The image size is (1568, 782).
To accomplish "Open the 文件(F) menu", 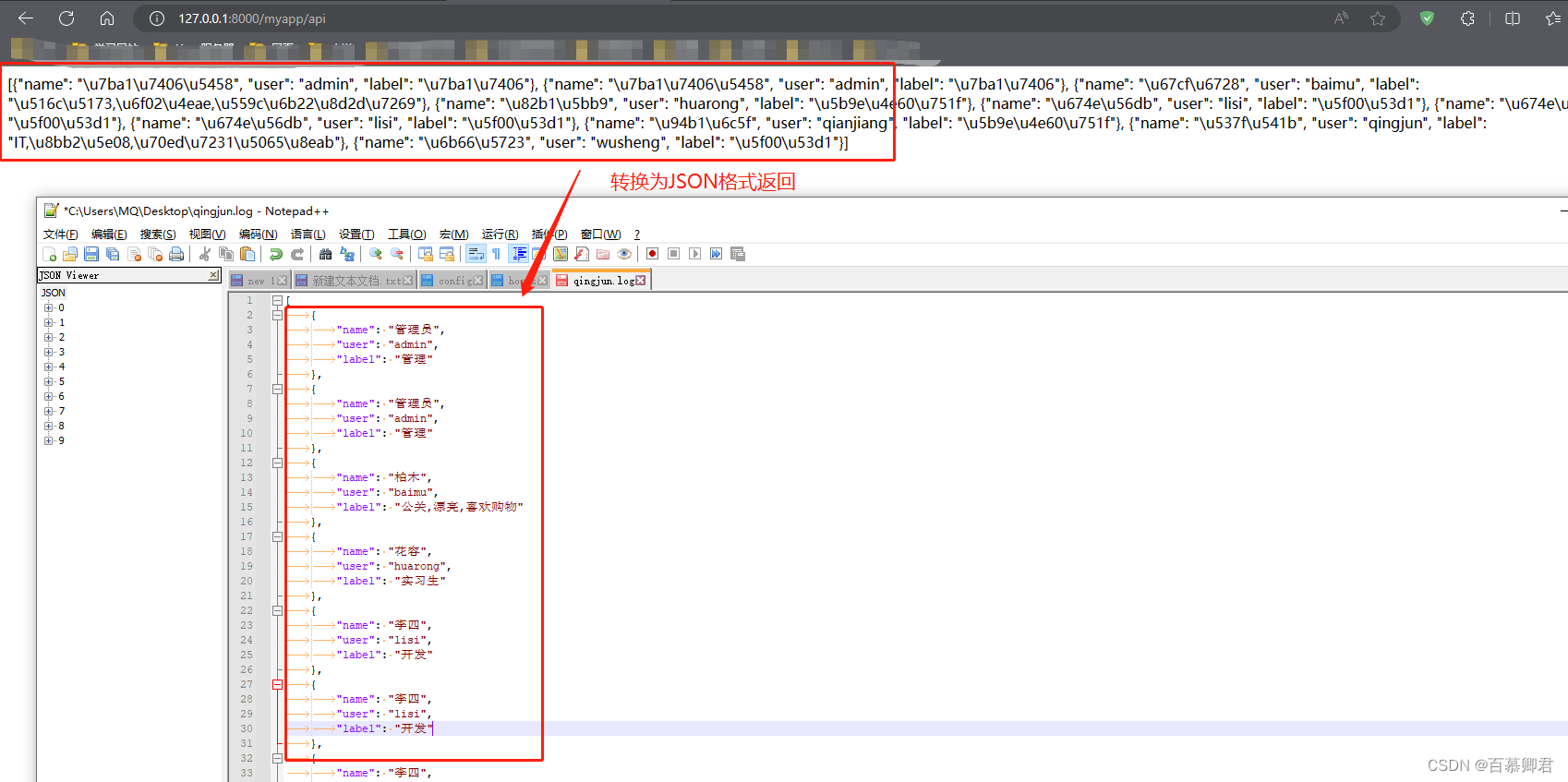I will 61,235.
